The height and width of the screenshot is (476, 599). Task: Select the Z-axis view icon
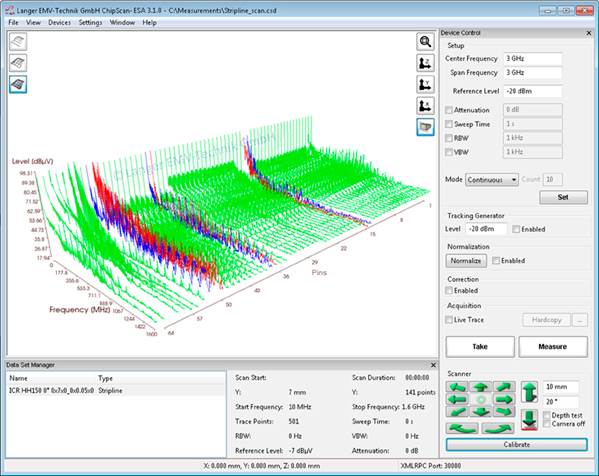(x=425, y=63)
